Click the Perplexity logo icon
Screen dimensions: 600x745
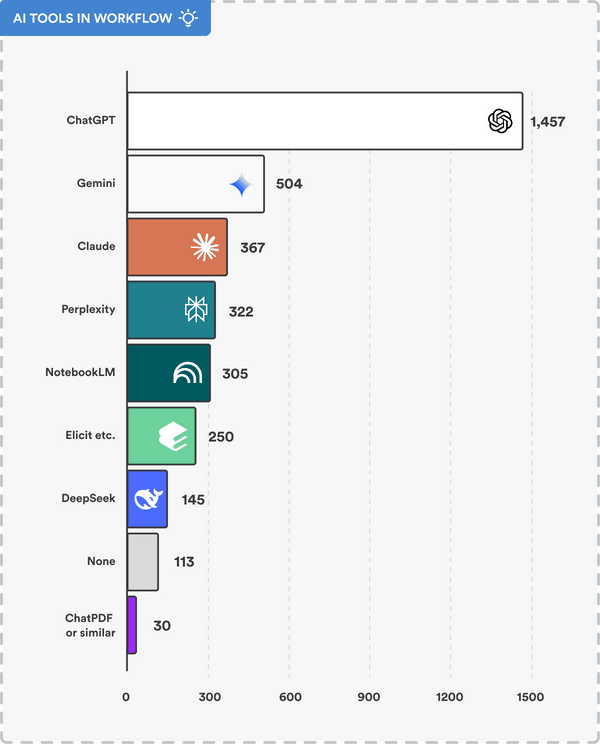(x=196, y=309)
